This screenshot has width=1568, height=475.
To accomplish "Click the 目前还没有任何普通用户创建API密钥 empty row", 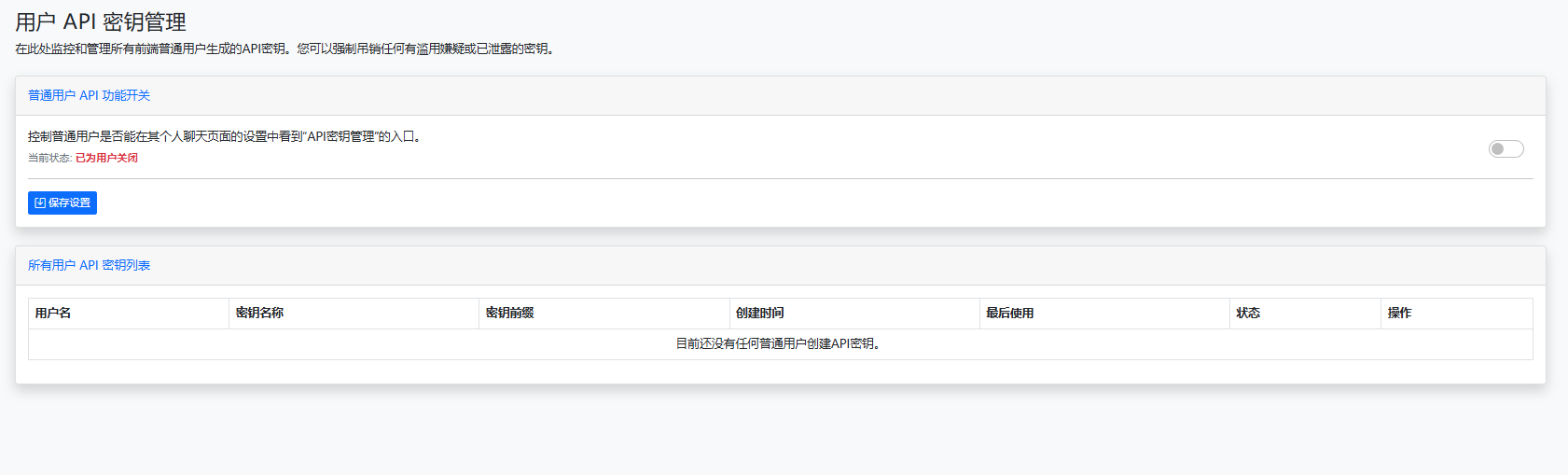I will [781, 344].
